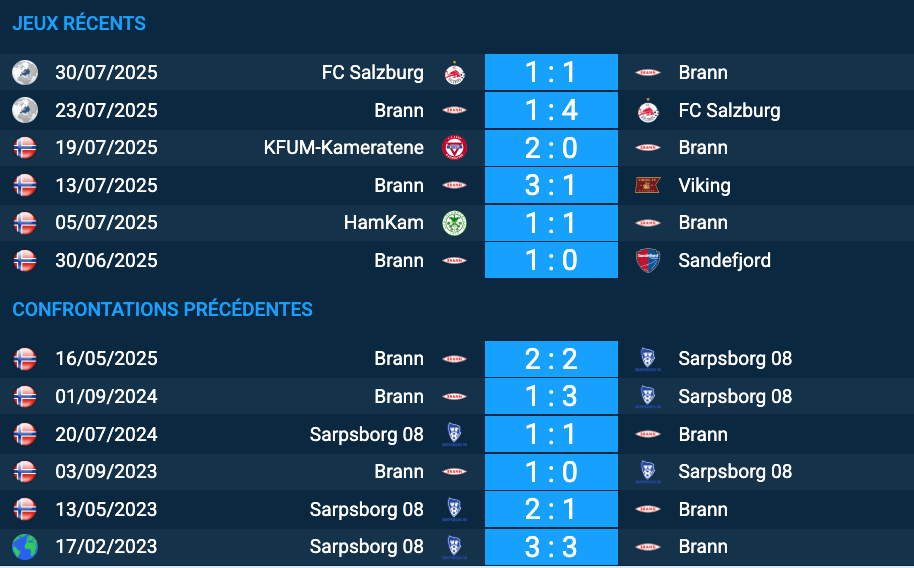
Task: Select the KFUM-Kameratene team name
Action: [343, 148]
